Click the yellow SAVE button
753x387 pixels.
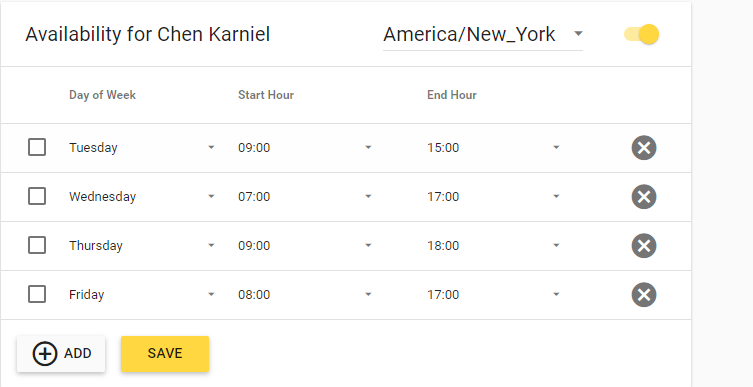[x=165, y=354]
